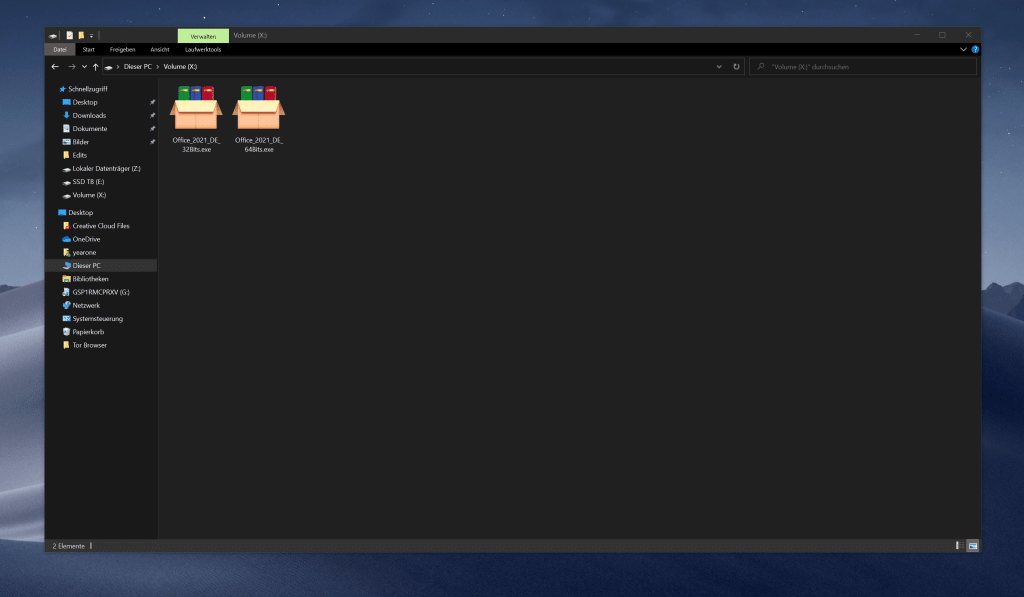Click the Volume (X:) window title text

tap(250, 35)
